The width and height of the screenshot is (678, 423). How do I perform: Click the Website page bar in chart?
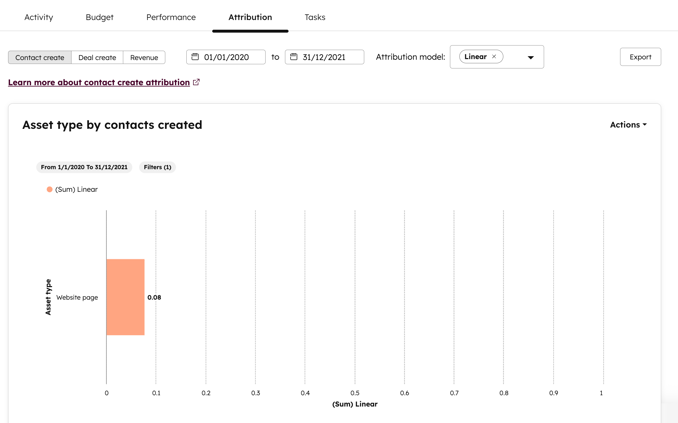126,297
